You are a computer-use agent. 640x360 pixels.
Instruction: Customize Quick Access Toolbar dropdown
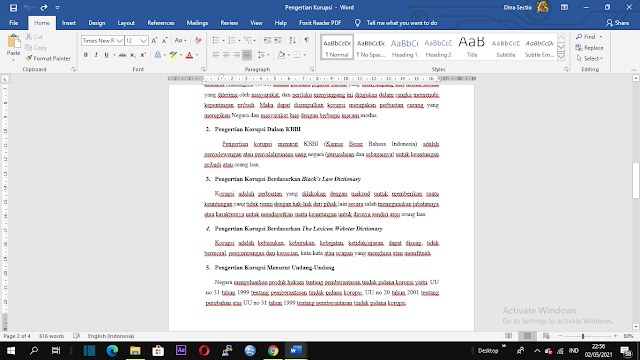[58, 8]
